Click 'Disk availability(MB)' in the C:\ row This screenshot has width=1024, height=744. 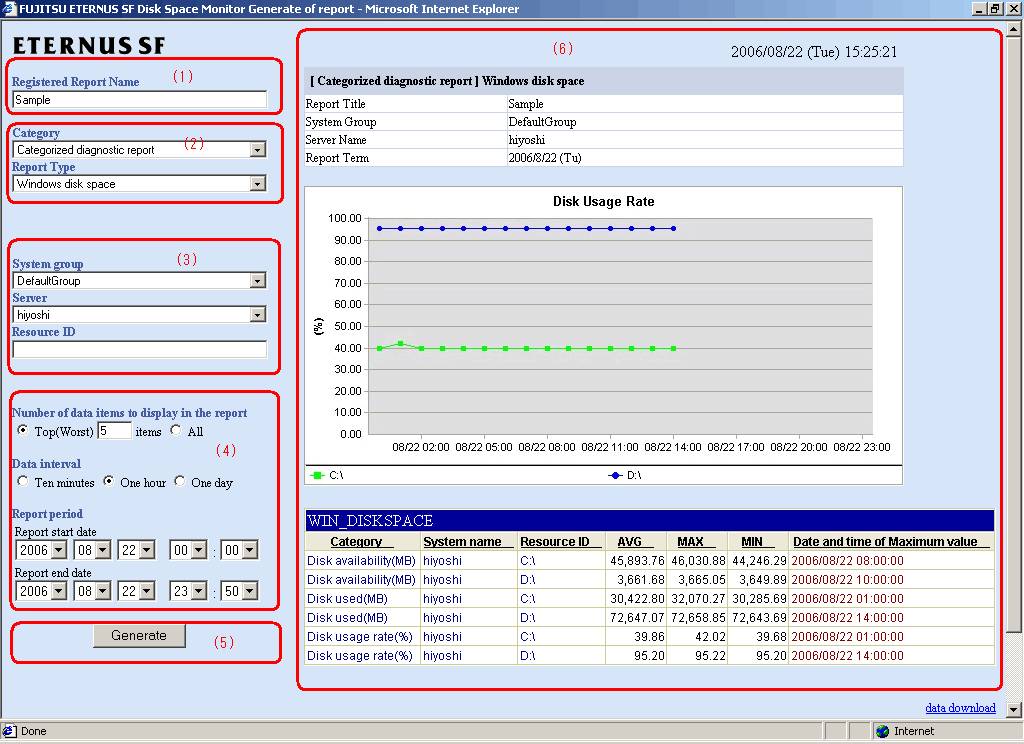361,561
